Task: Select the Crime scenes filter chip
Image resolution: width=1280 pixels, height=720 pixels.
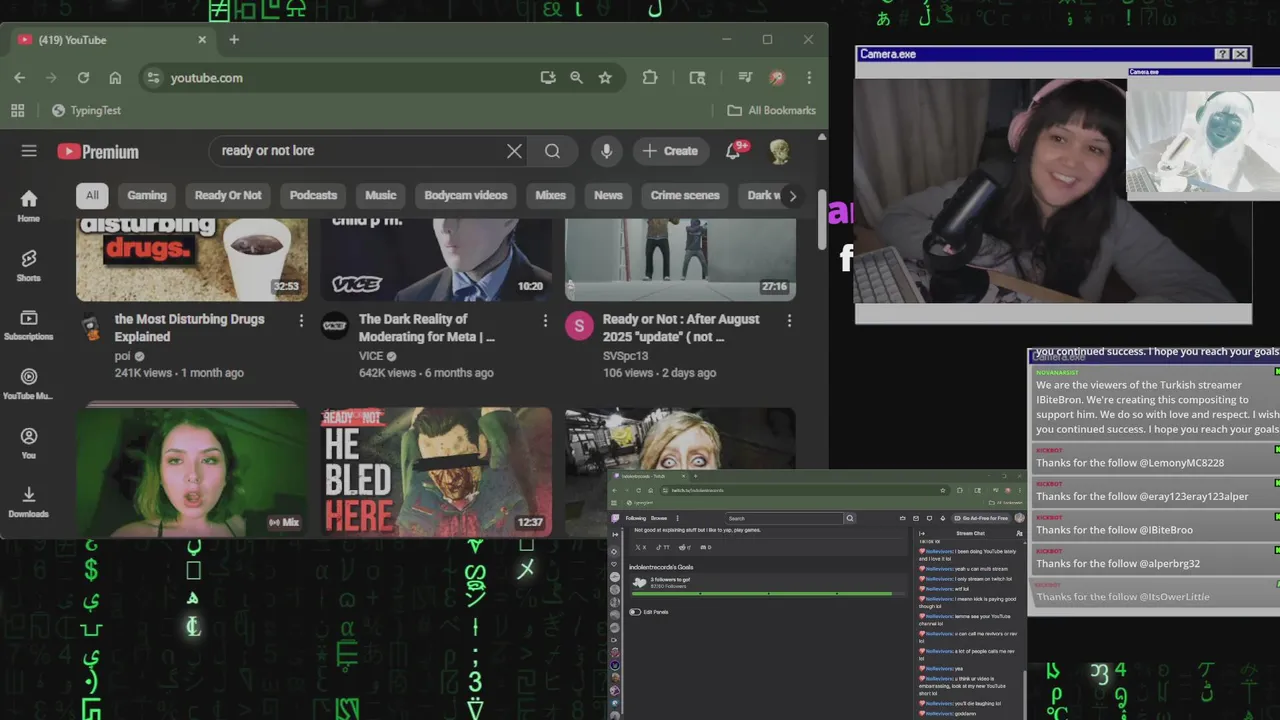Action: pyautogui.click(x=685, y=196)
